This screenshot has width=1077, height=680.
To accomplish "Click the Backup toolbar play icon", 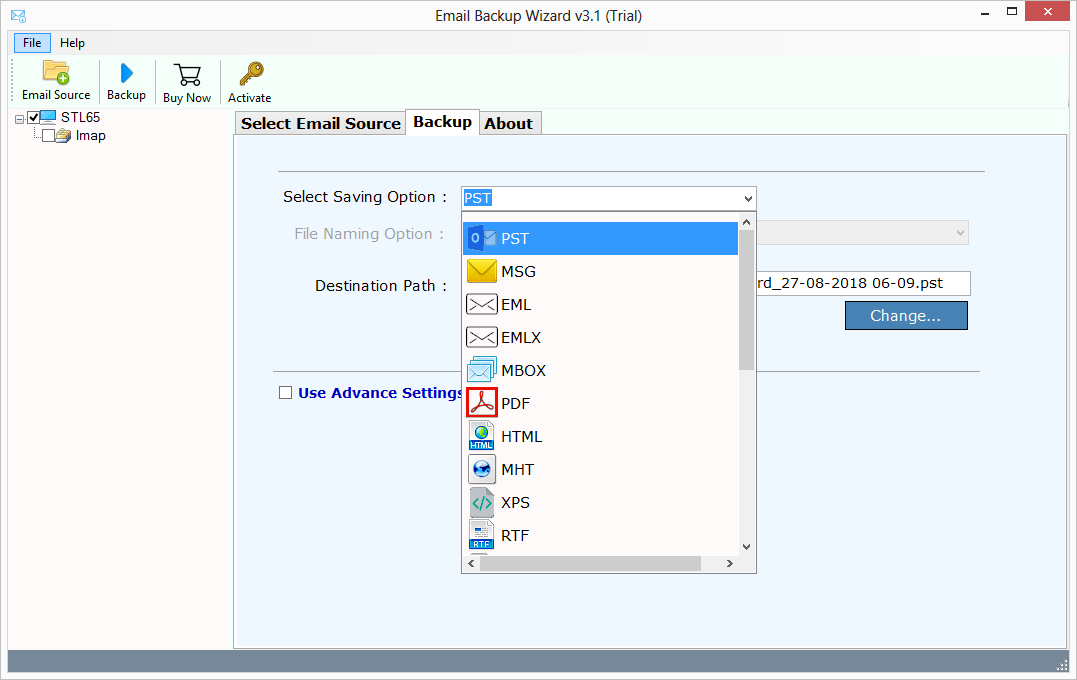I will coord(126,73).
